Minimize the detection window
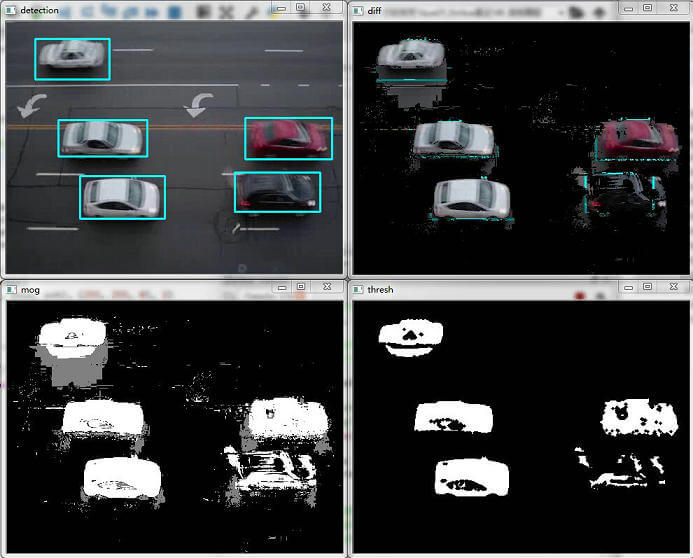This screenshot has width=693, height=558. 280,7
